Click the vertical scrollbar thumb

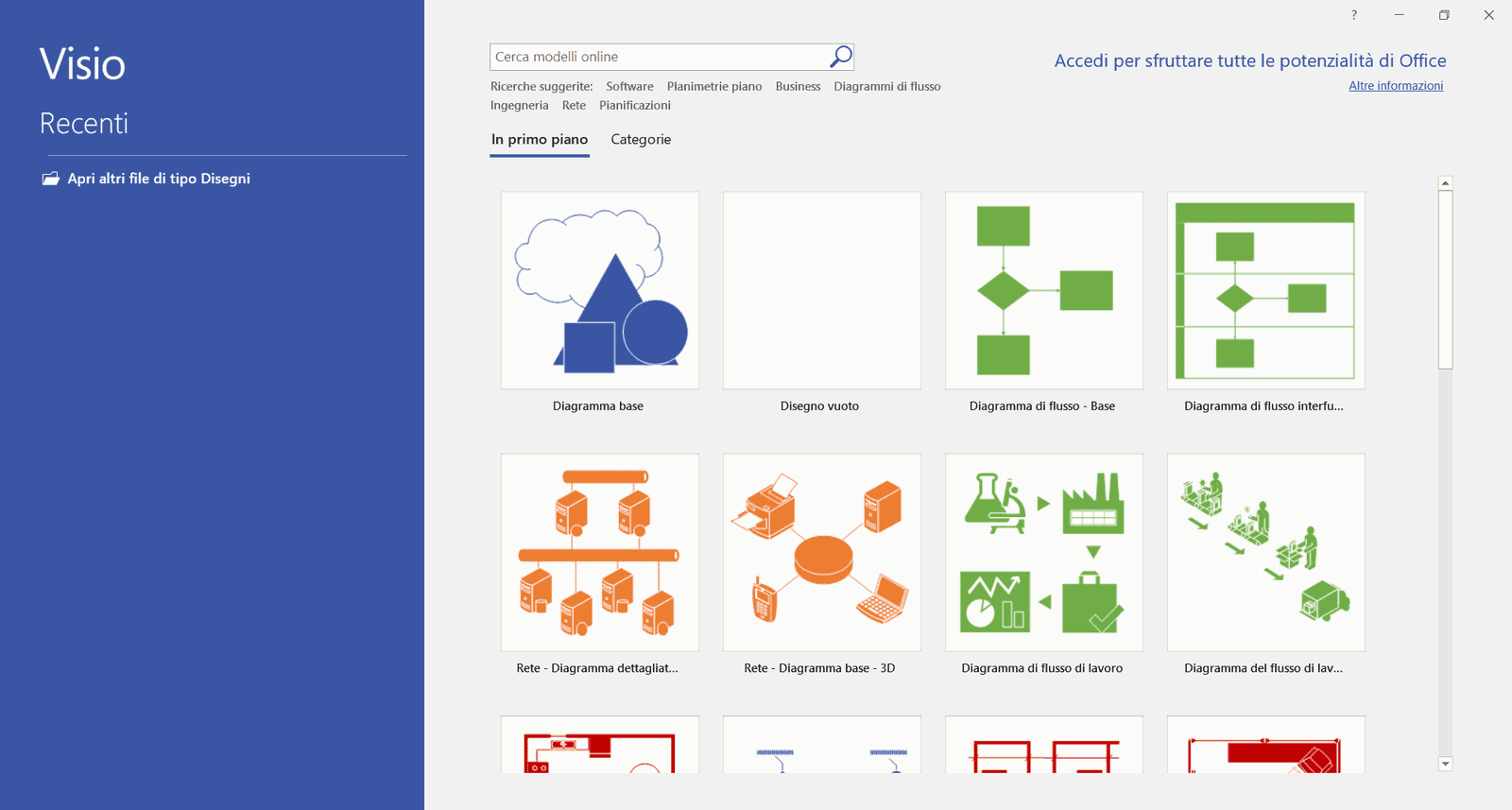[x=1445, y=280]
